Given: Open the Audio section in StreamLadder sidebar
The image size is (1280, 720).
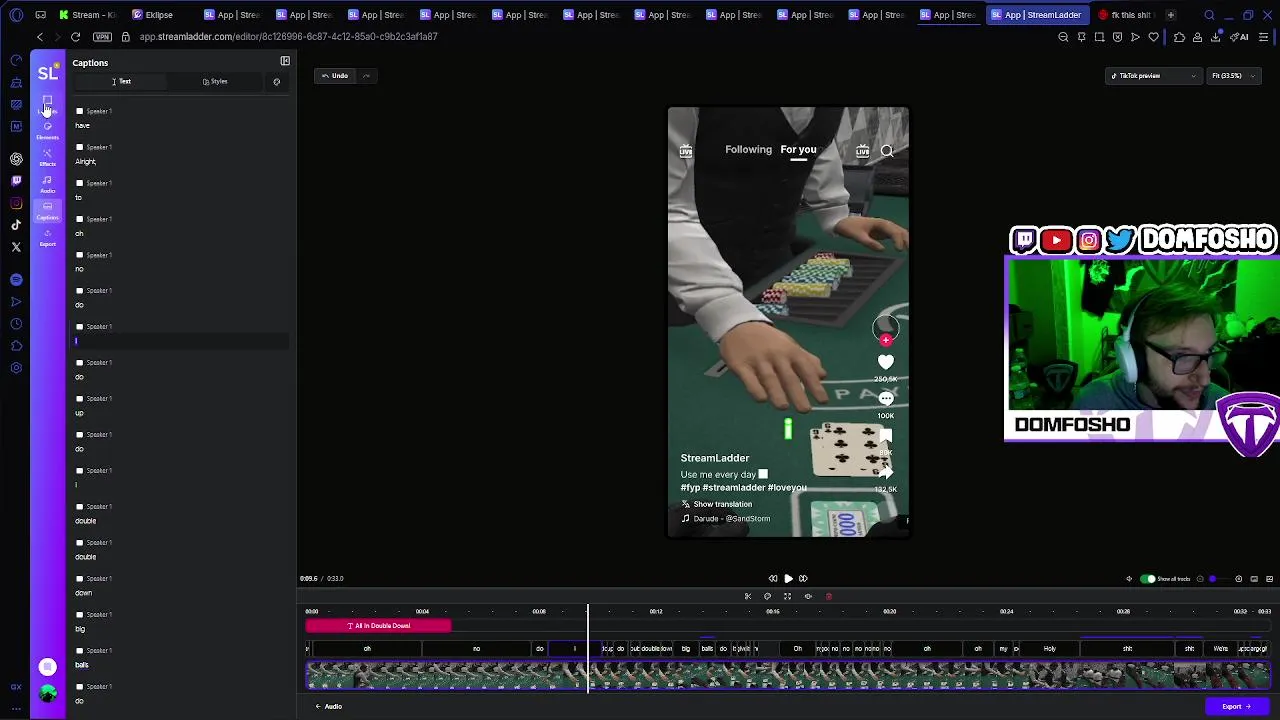Looking at the screenshot, I should (x=47, y=184).
